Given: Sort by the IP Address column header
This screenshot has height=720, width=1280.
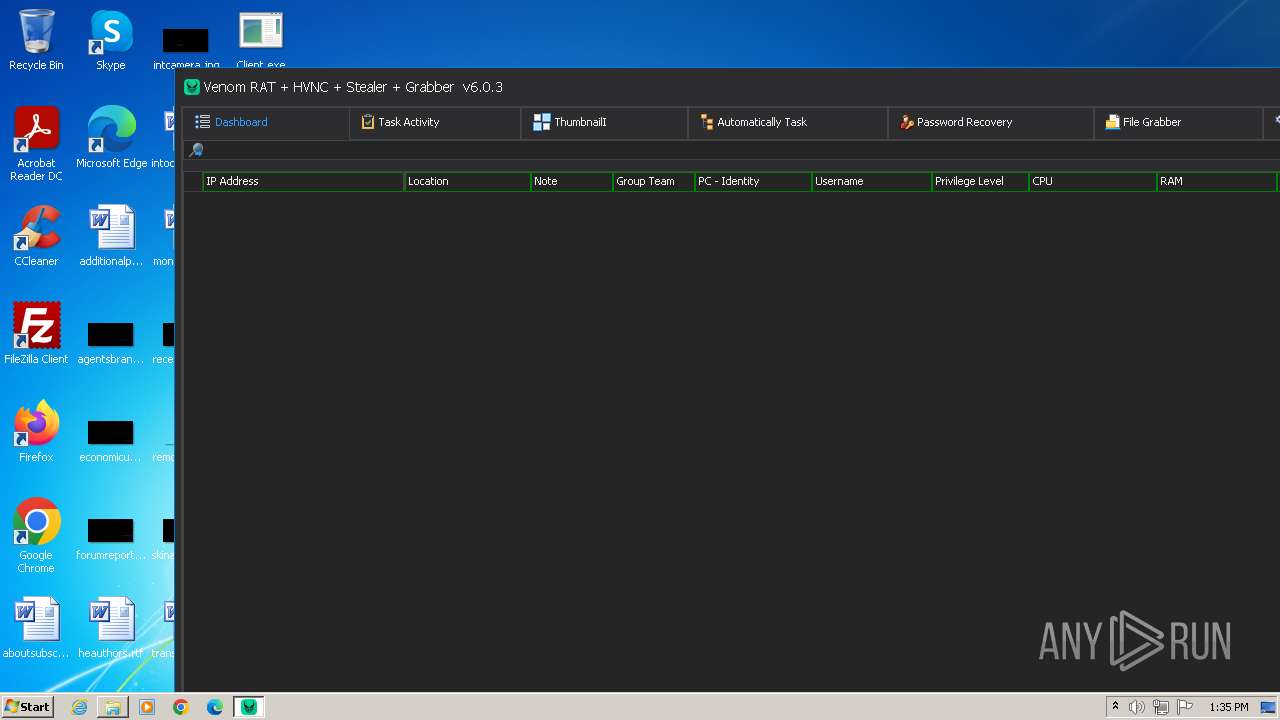Looking at the screenshot, I should click(303, 181).
